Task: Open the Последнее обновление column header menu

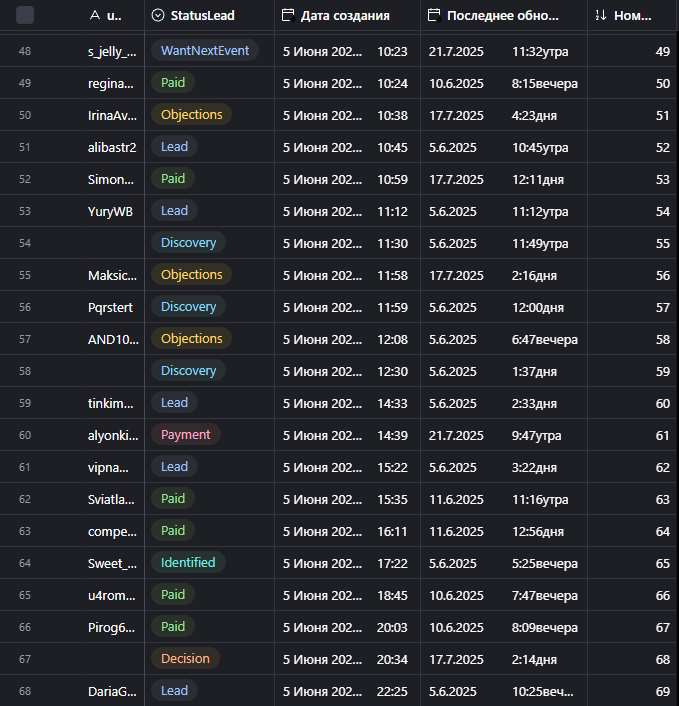Action: (x=503, y=16)
